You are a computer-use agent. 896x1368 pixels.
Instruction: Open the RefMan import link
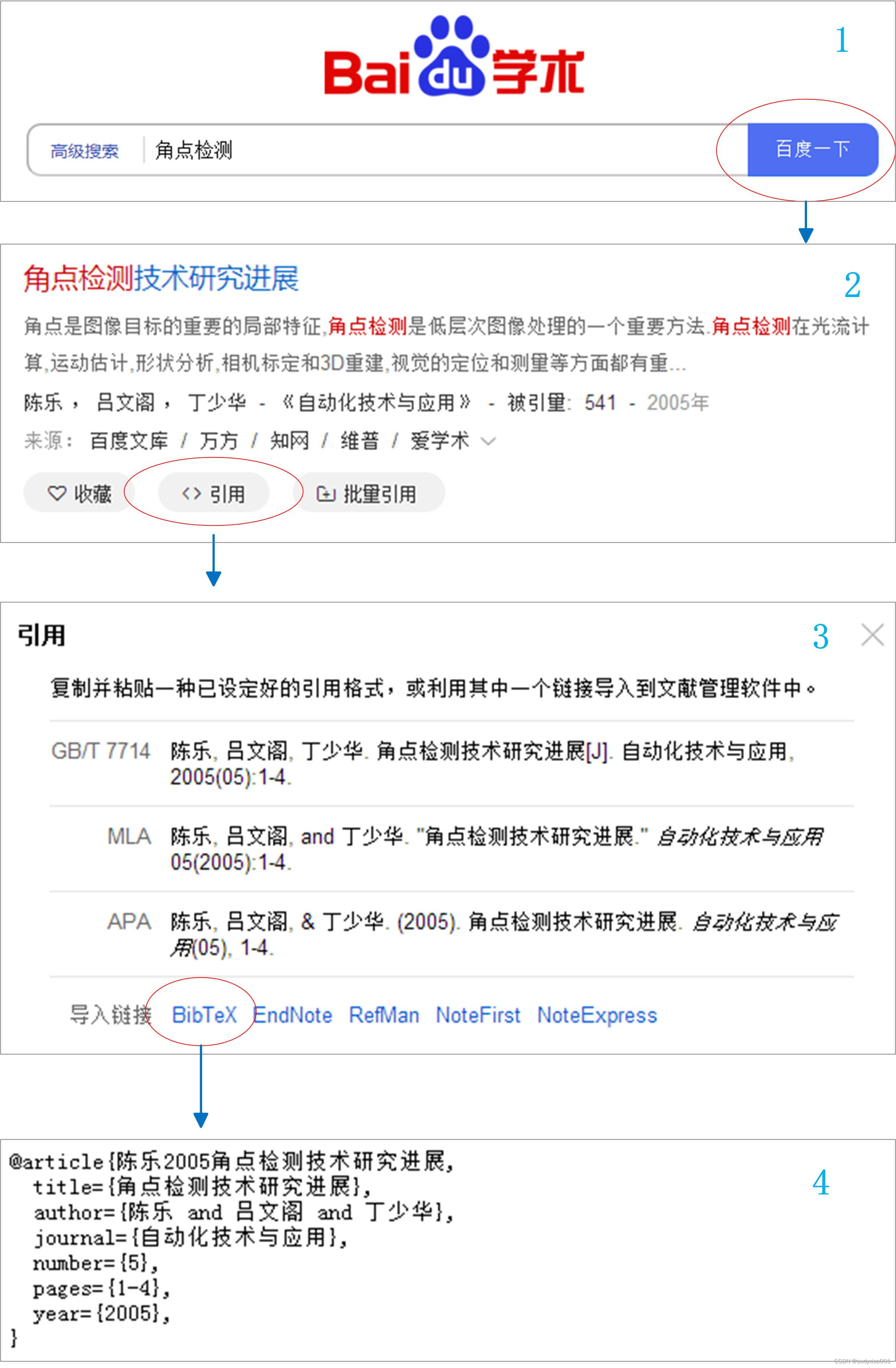384,1015
